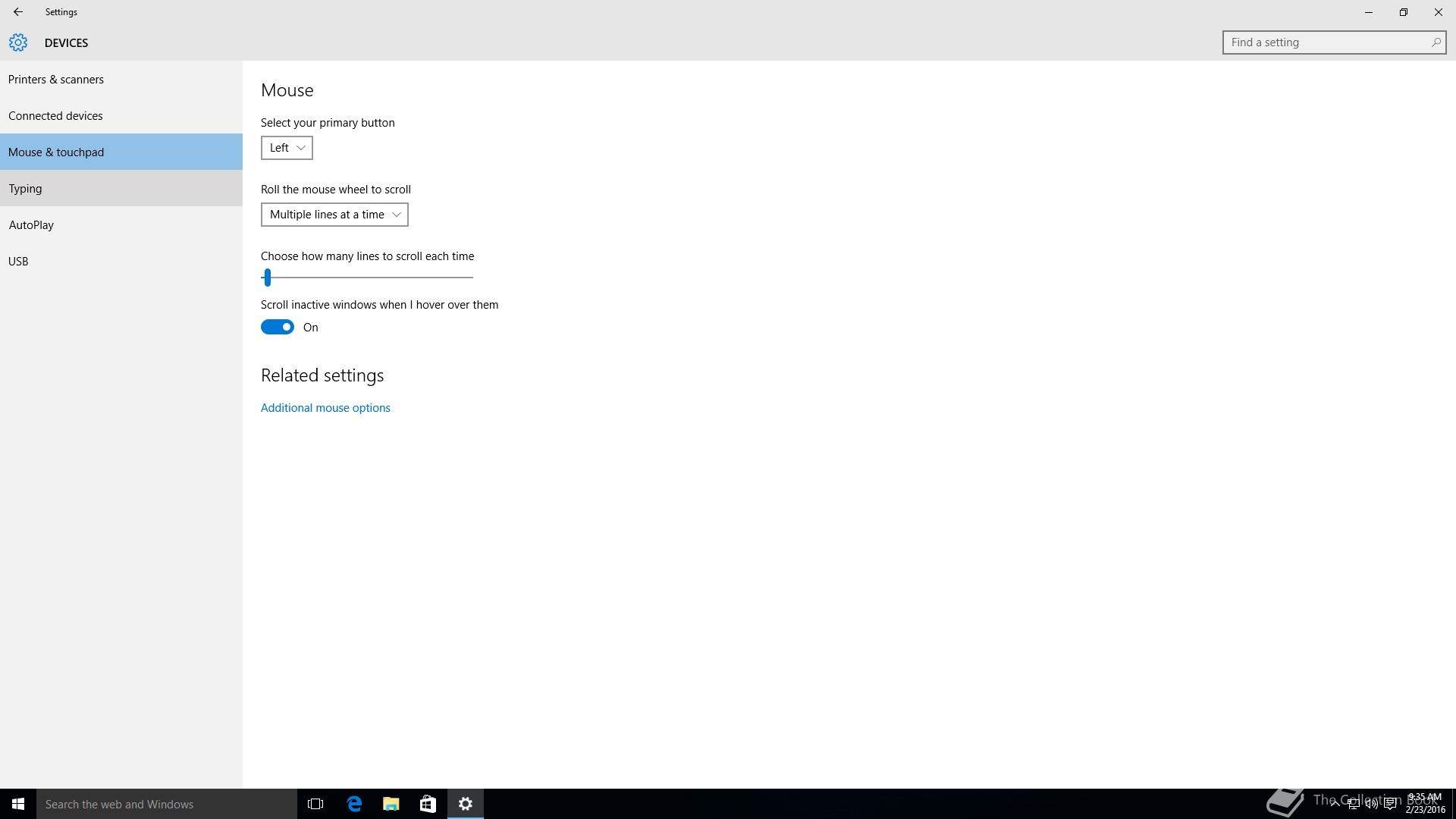
Task: Turn off scroll inactive windows toggle
Action: [278, 328]
